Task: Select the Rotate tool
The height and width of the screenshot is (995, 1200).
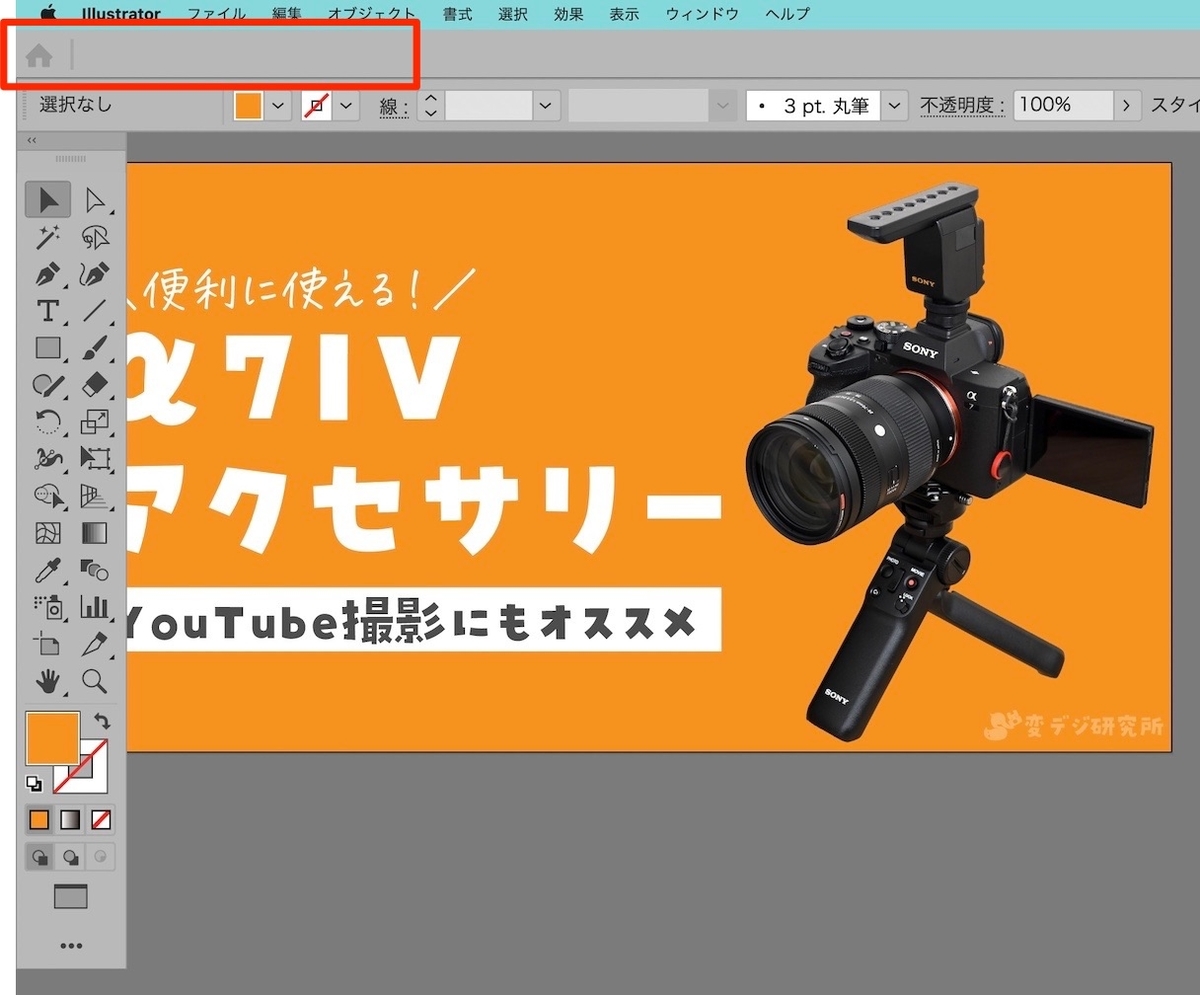Action: [47, 422]
